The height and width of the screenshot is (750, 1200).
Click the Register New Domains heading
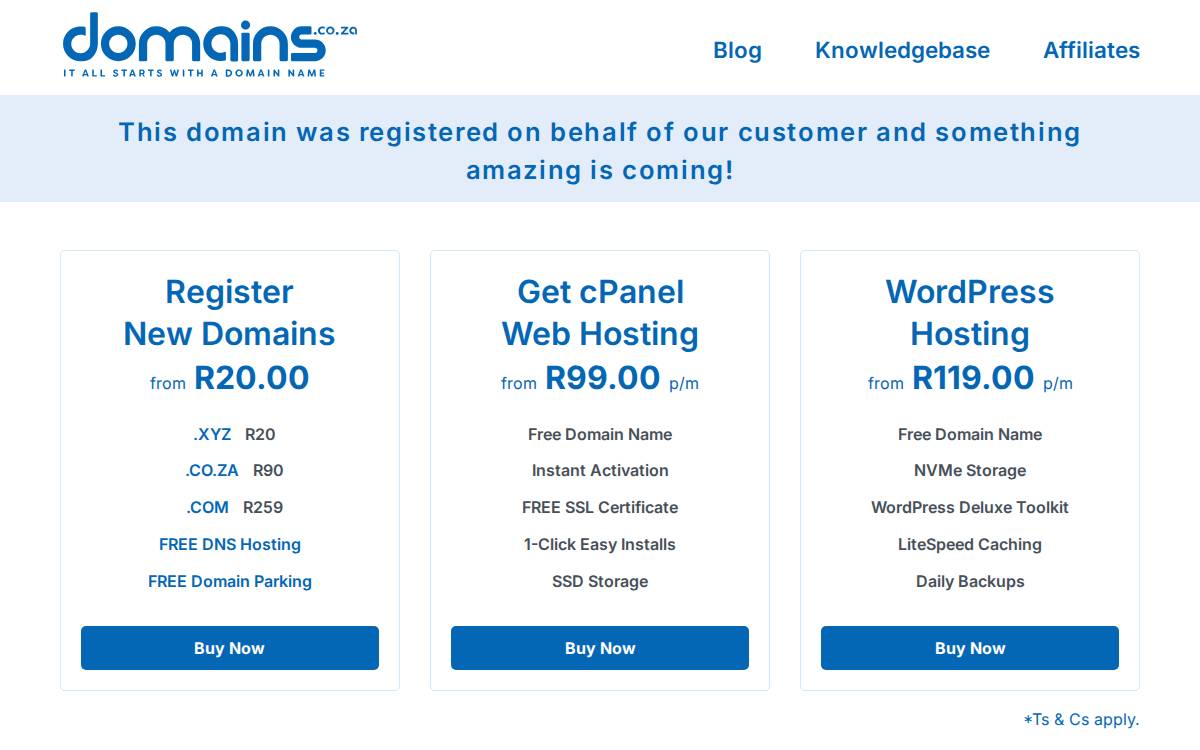click(x=230, y=313)
